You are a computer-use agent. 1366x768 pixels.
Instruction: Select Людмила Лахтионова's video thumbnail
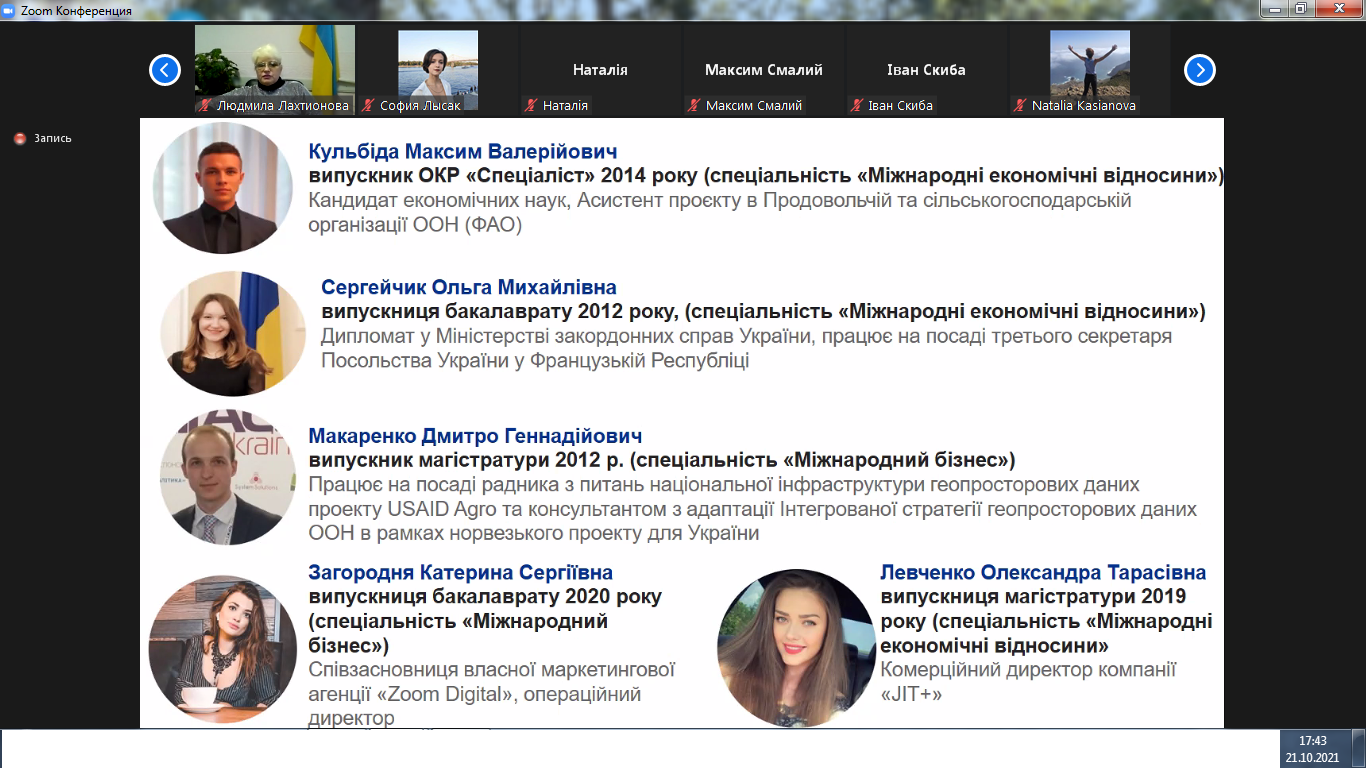tap(274, 62)
